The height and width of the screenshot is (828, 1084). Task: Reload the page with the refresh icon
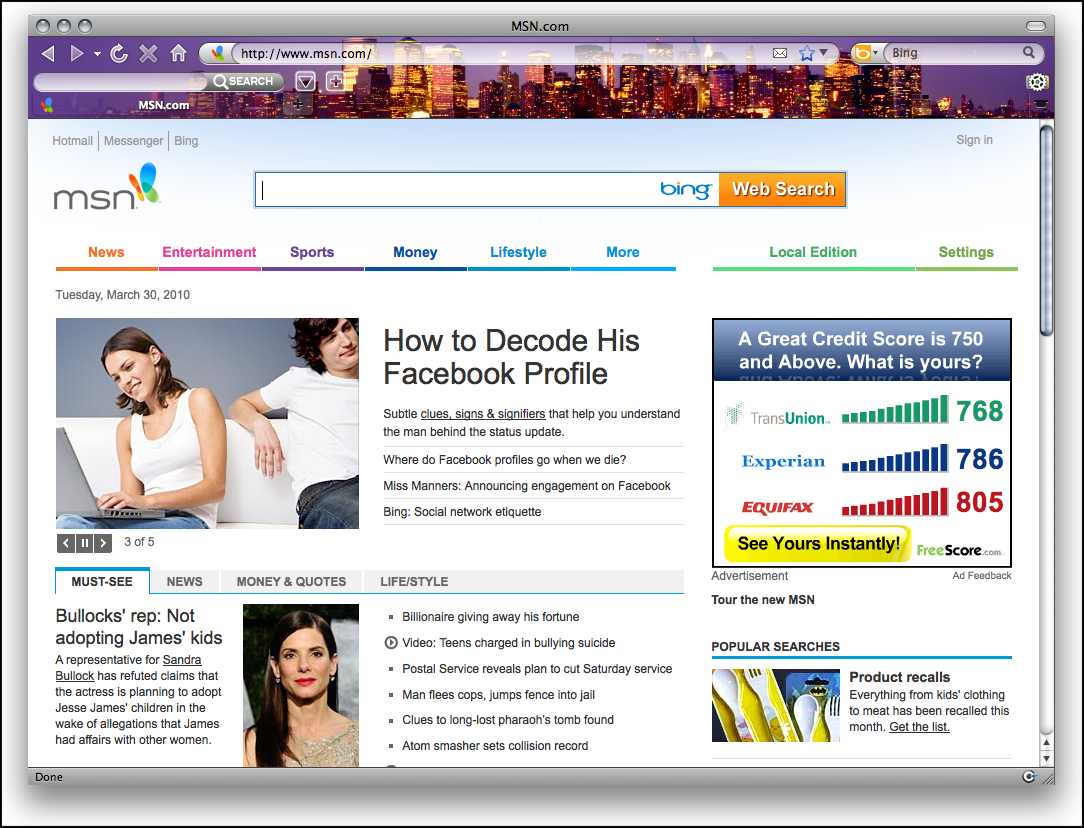119,53
